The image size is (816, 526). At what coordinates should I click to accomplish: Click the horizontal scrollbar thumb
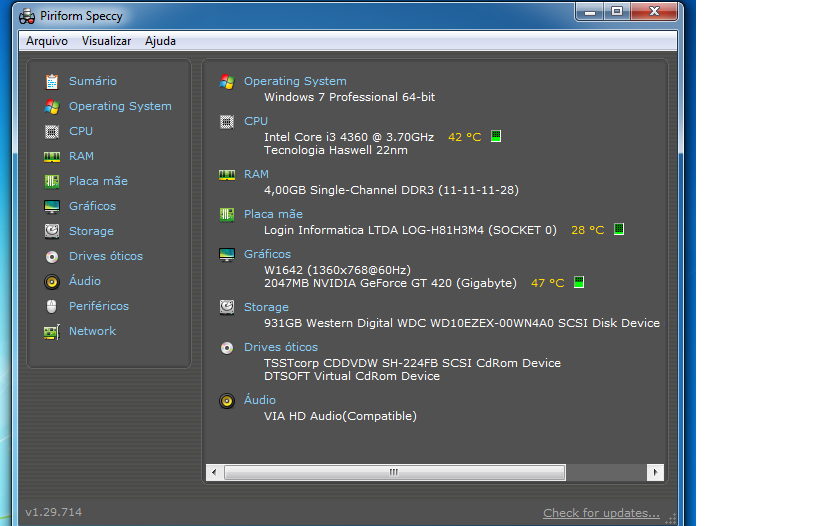pyautogui.click(x=394, y=472)
